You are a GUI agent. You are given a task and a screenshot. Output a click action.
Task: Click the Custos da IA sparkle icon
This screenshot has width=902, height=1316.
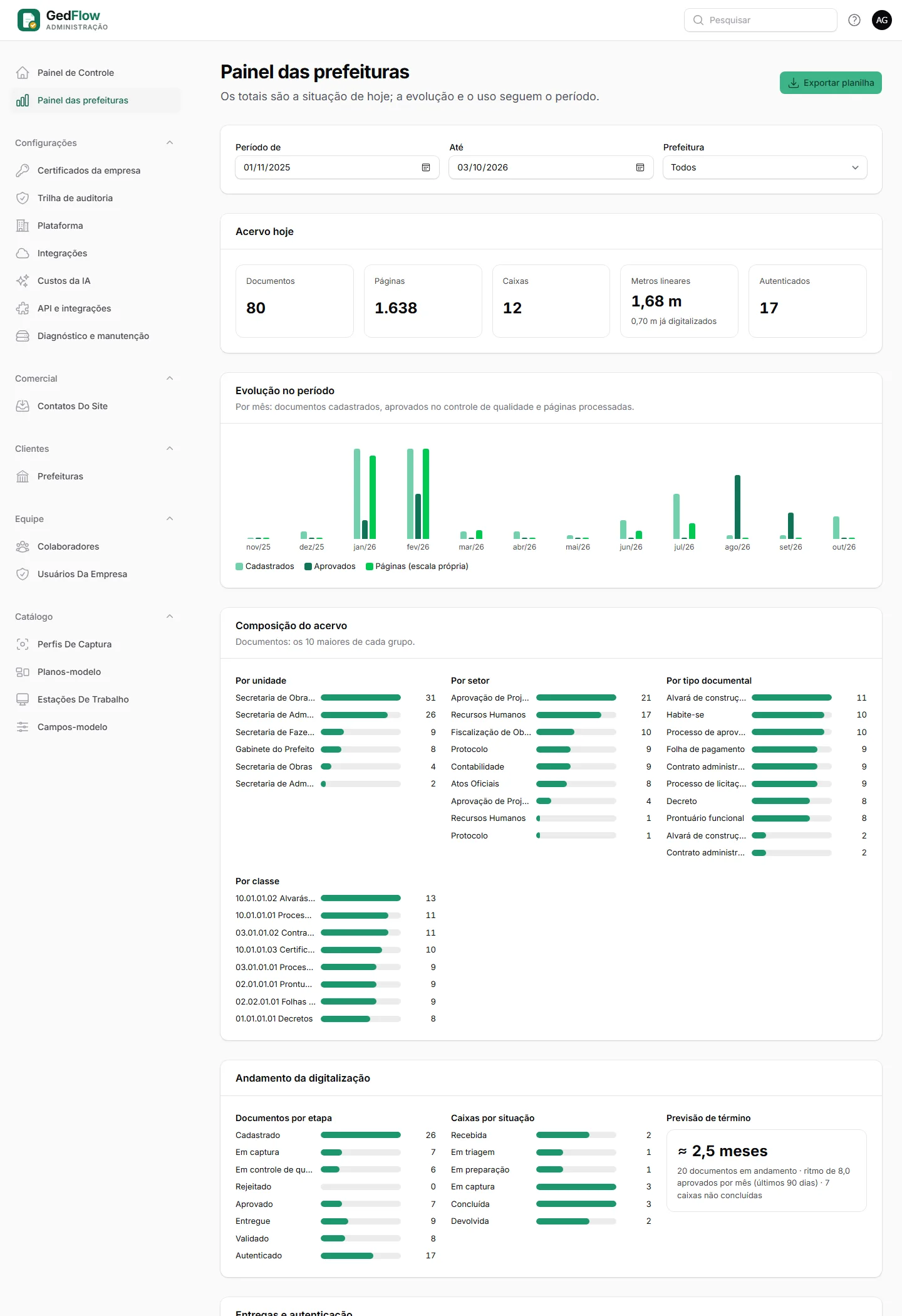[23, 281]
